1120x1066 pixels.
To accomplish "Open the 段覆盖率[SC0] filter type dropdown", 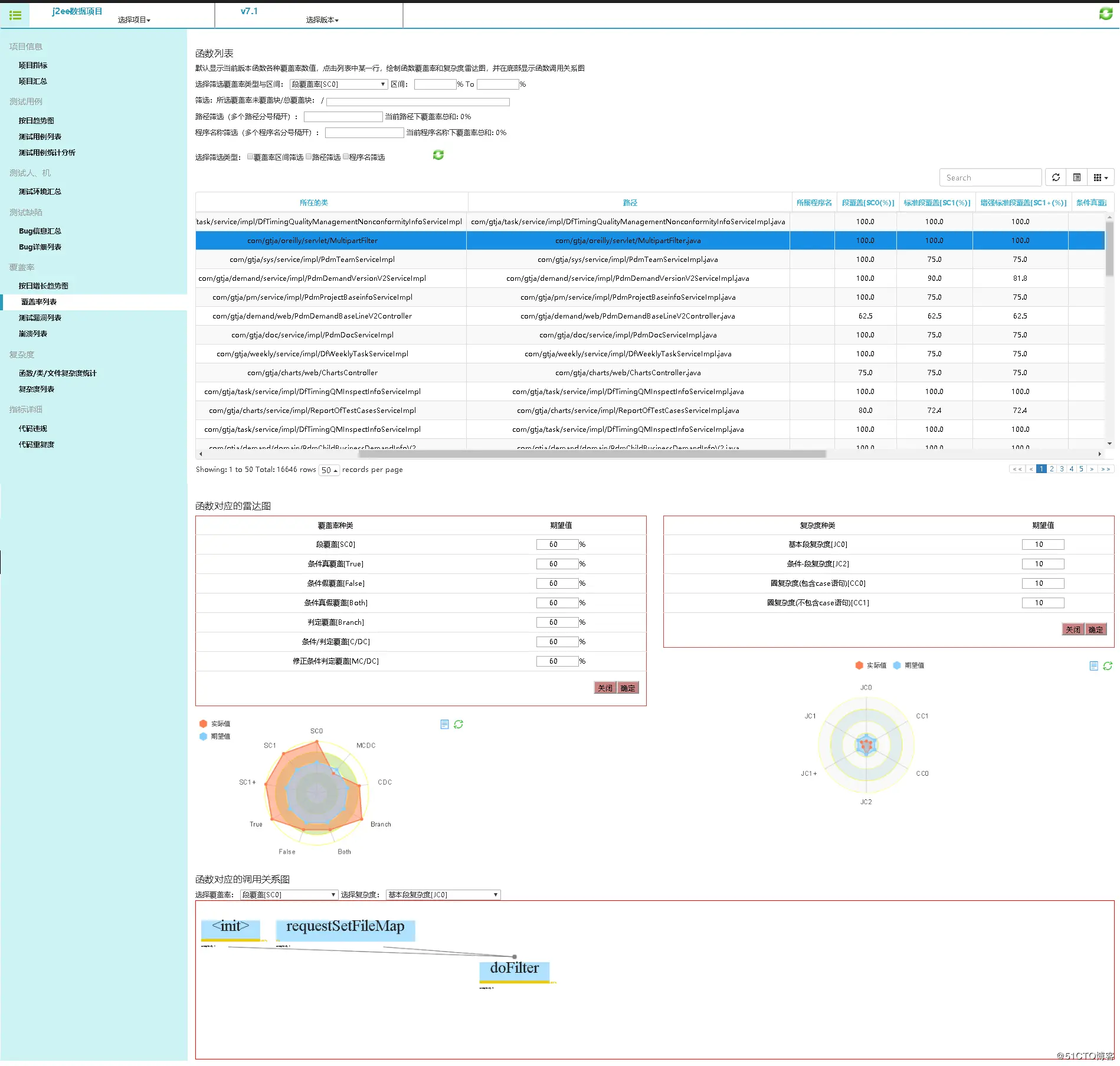I will (339, 84).
